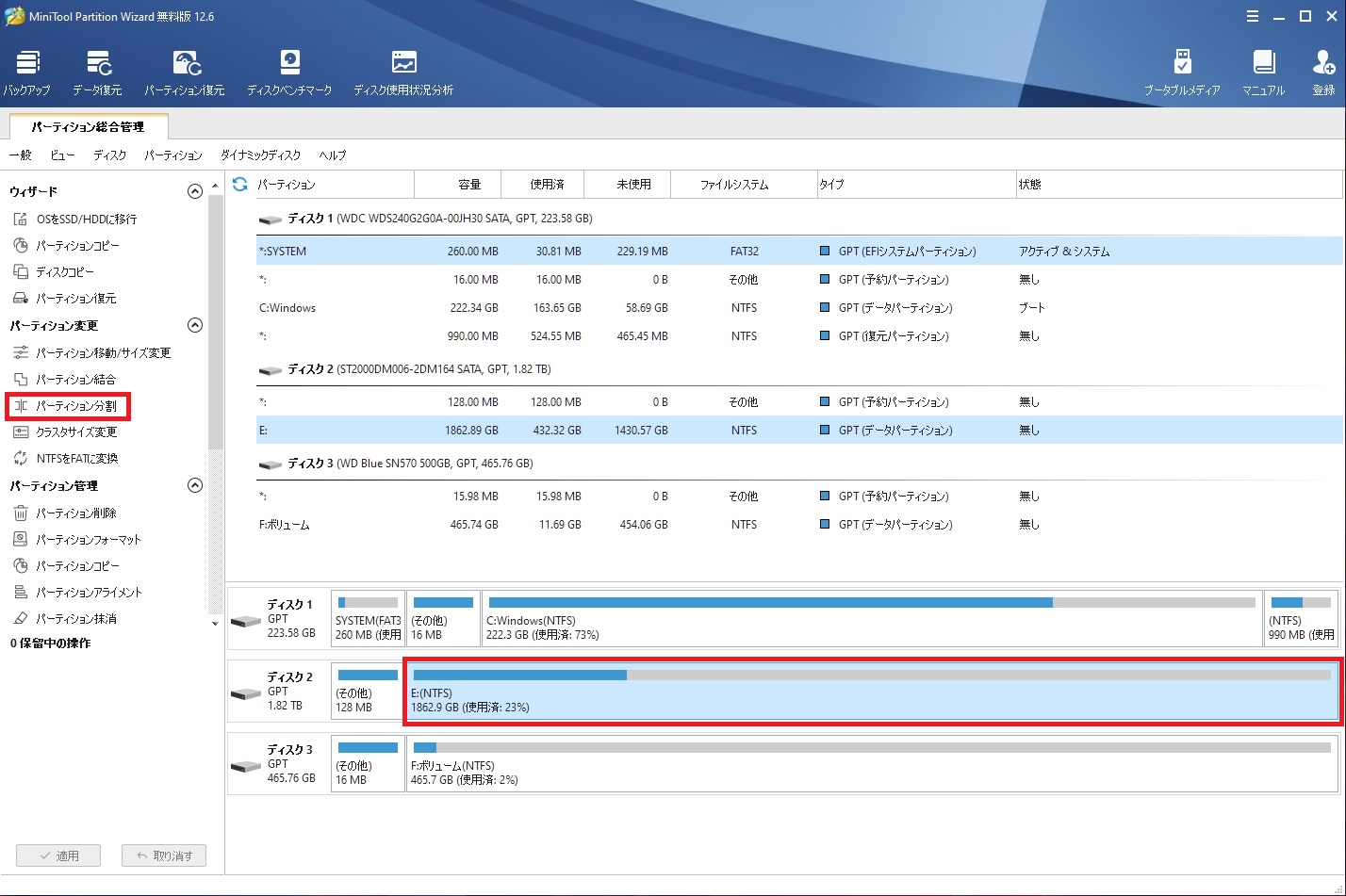Collapse the パーティション管理 section
The height and width of the screenshot is (896, 1346).
click(x=195, y=485)
